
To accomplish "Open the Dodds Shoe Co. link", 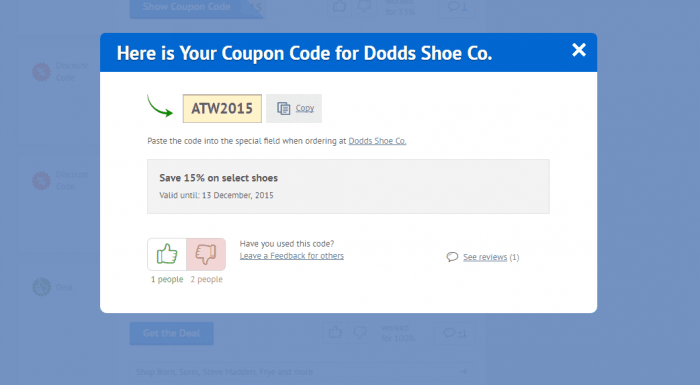I will 377,141.
